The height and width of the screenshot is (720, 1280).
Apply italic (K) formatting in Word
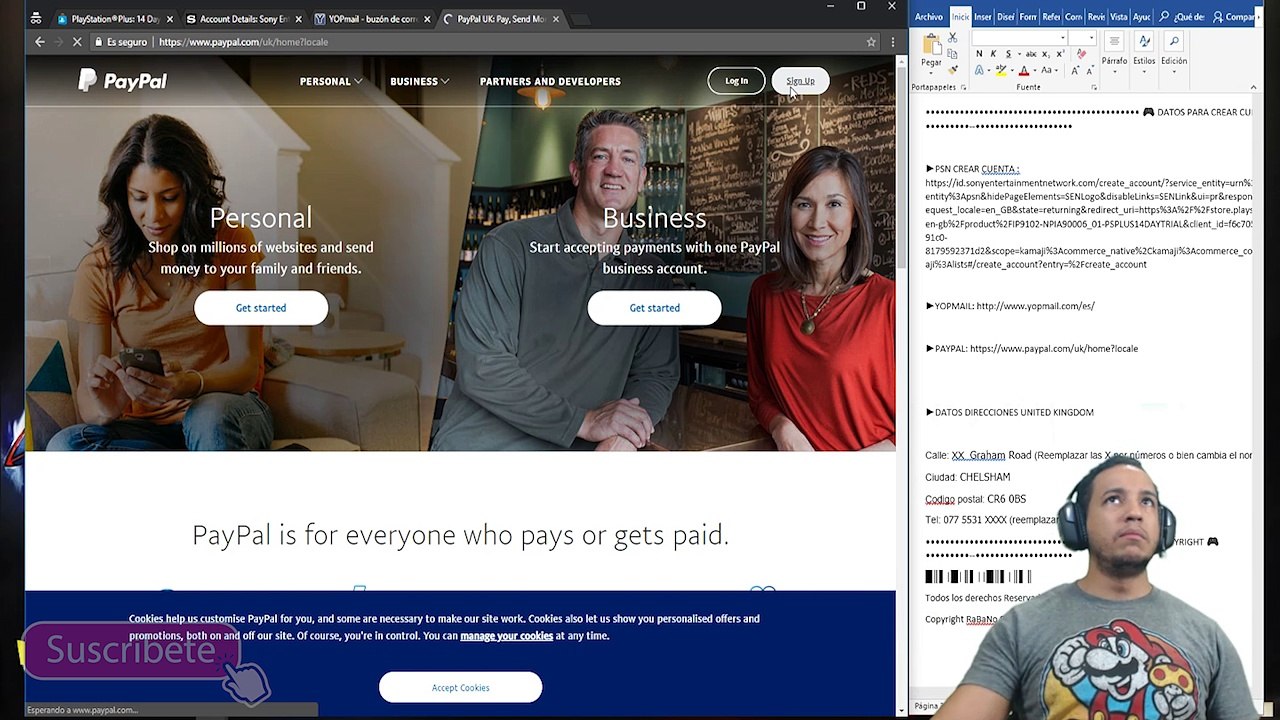[x=993, y=54]
